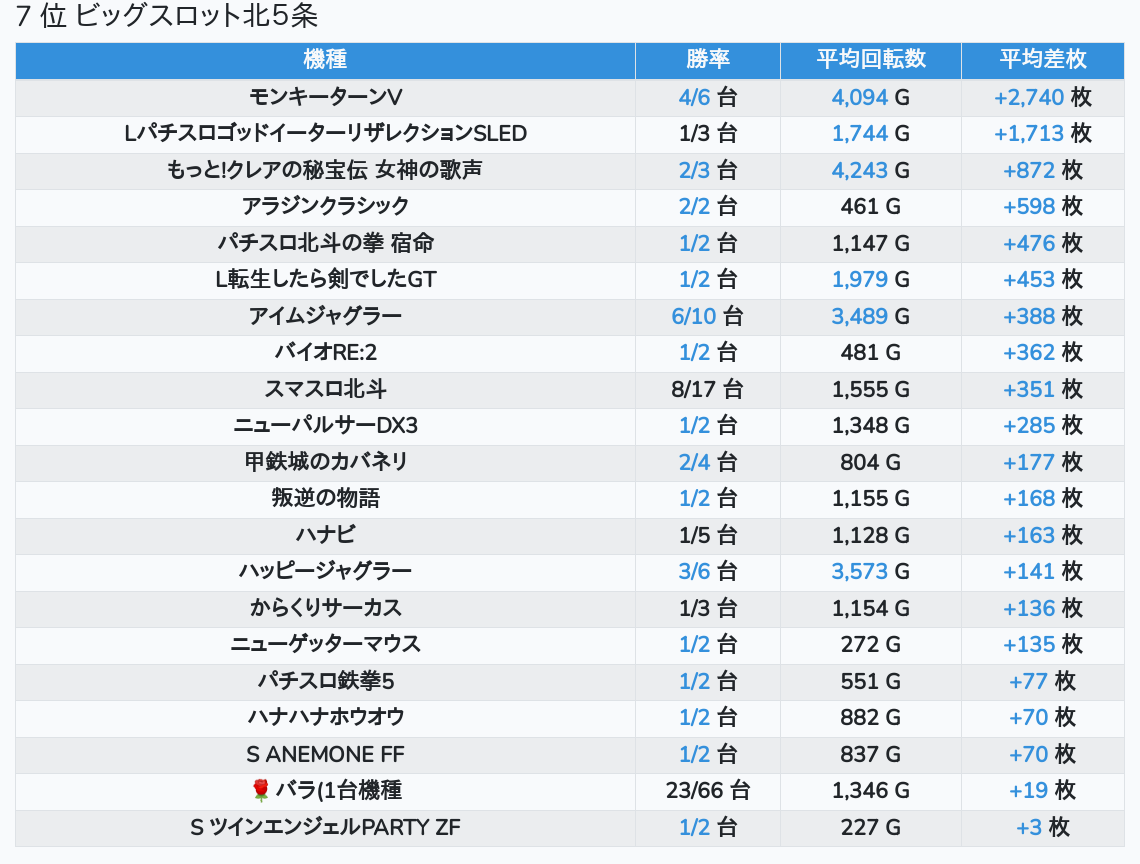This screenshot has width=1140, height=864.
Task: Click the +77 枚 value
Action: pyautogui.click(x=1043, y=681)
